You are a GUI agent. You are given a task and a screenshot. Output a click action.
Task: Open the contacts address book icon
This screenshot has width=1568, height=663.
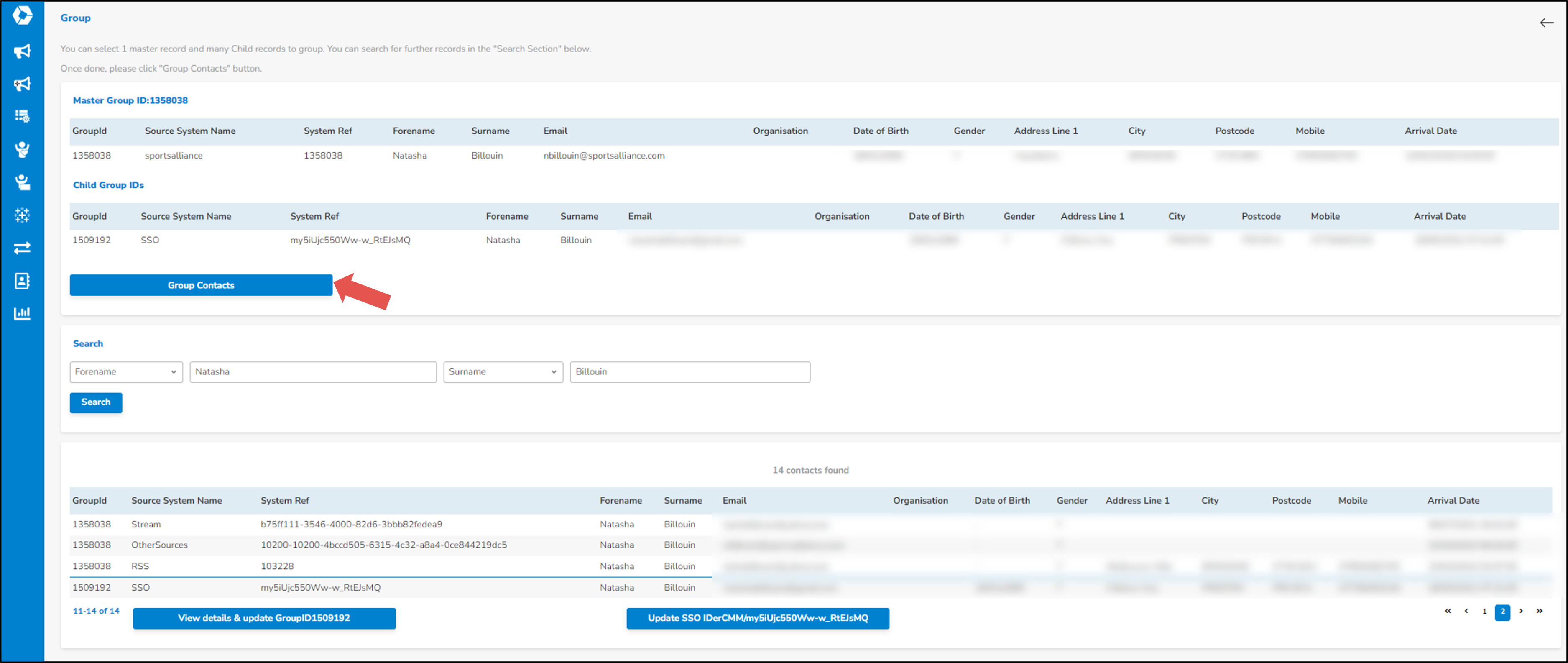point(22,281)
